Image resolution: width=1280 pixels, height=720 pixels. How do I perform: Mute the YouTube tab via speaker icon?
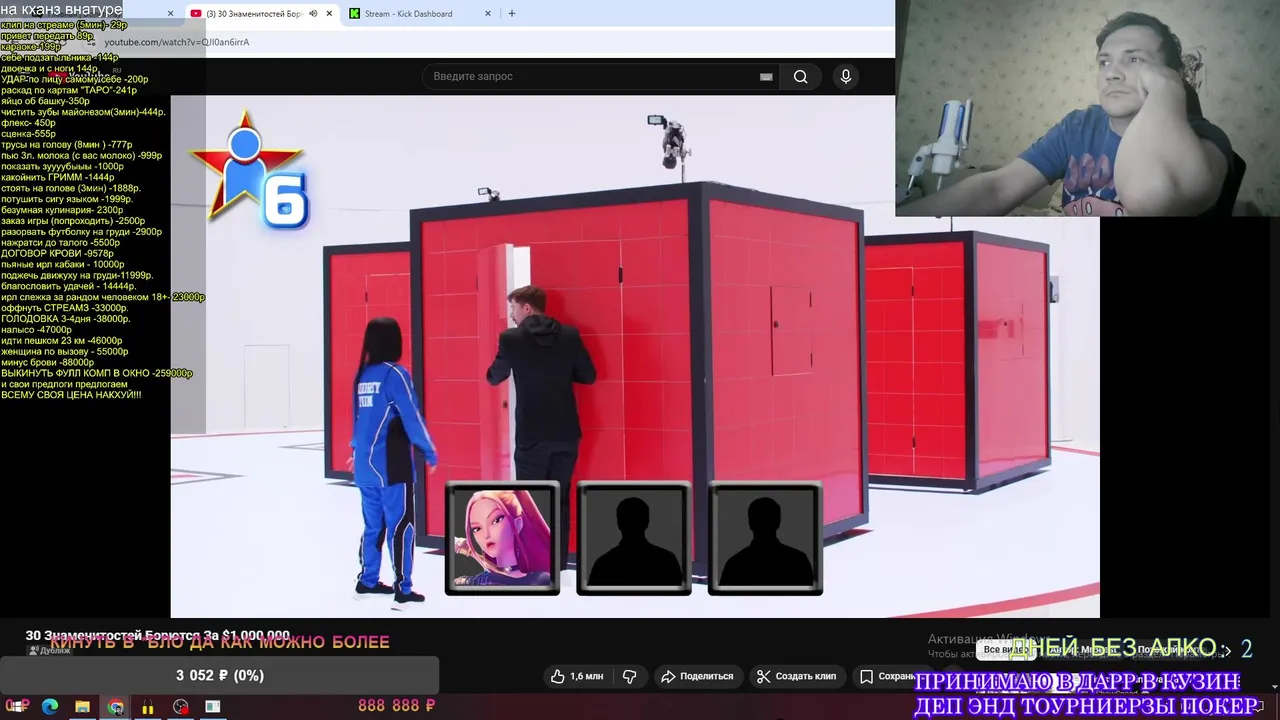313,14
